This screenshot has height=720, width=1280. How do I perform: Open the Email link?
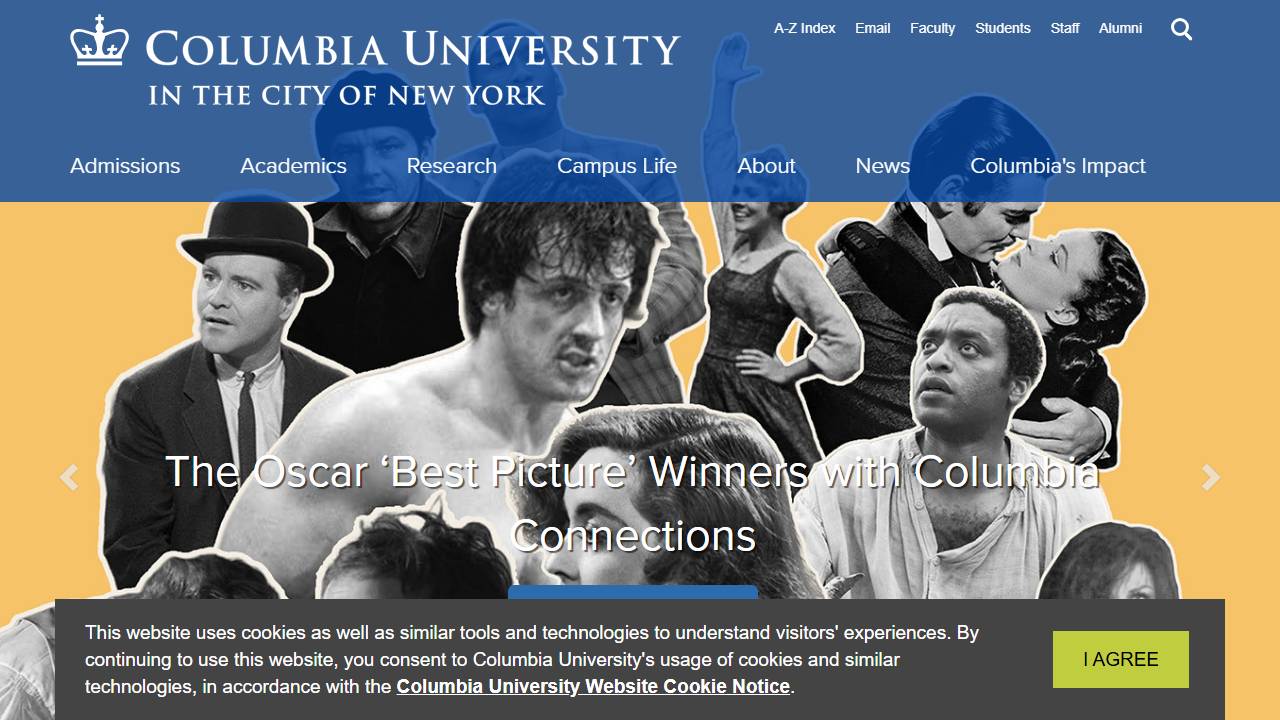pos(872,28)
